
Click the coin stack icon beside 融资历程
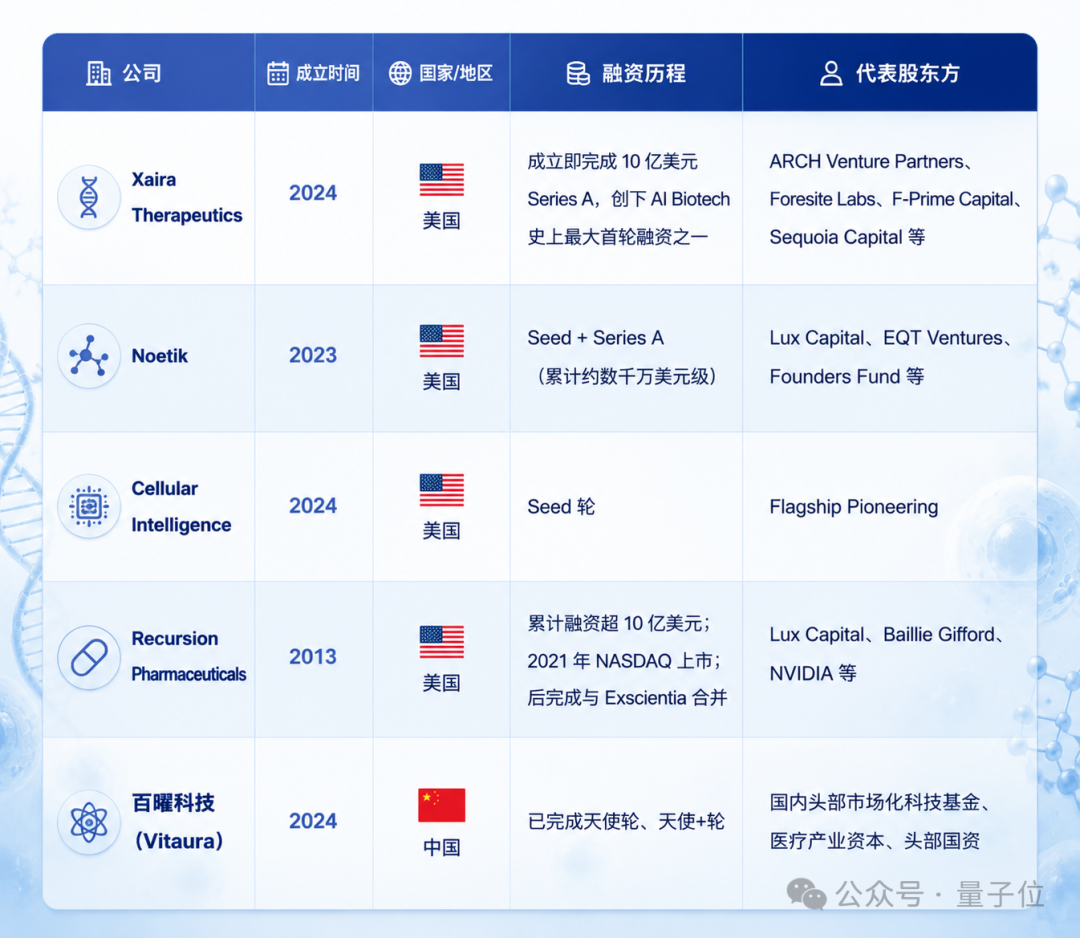tap(578, 73)
